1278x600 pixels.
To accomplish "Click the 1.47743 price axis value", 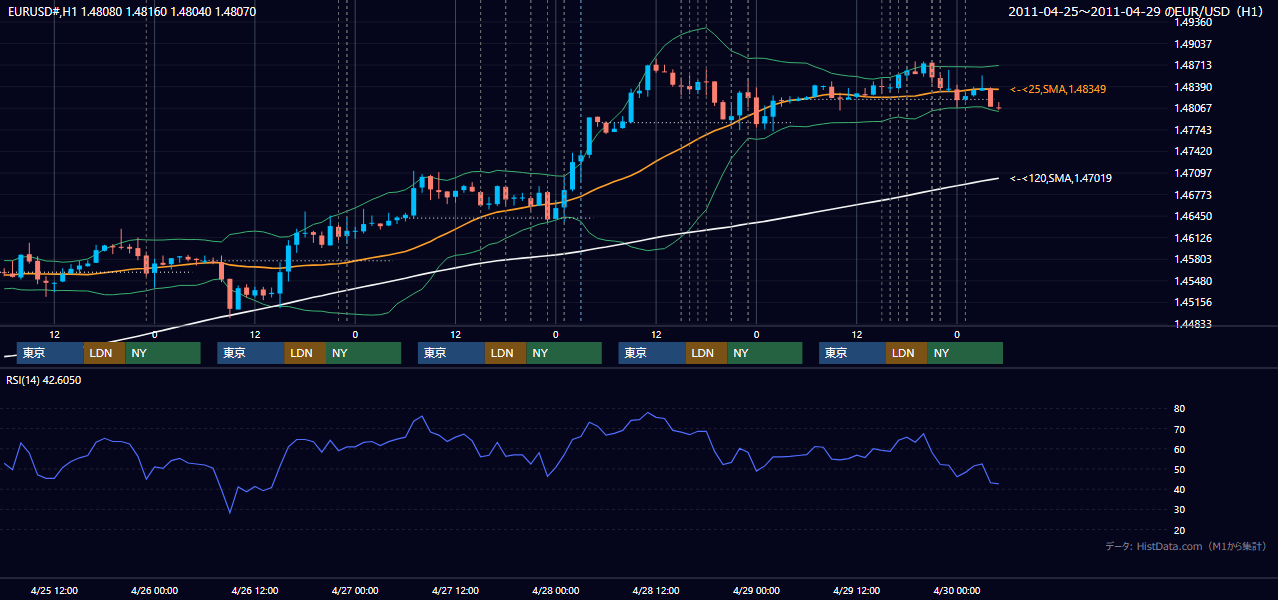I will pos(1192,130).
